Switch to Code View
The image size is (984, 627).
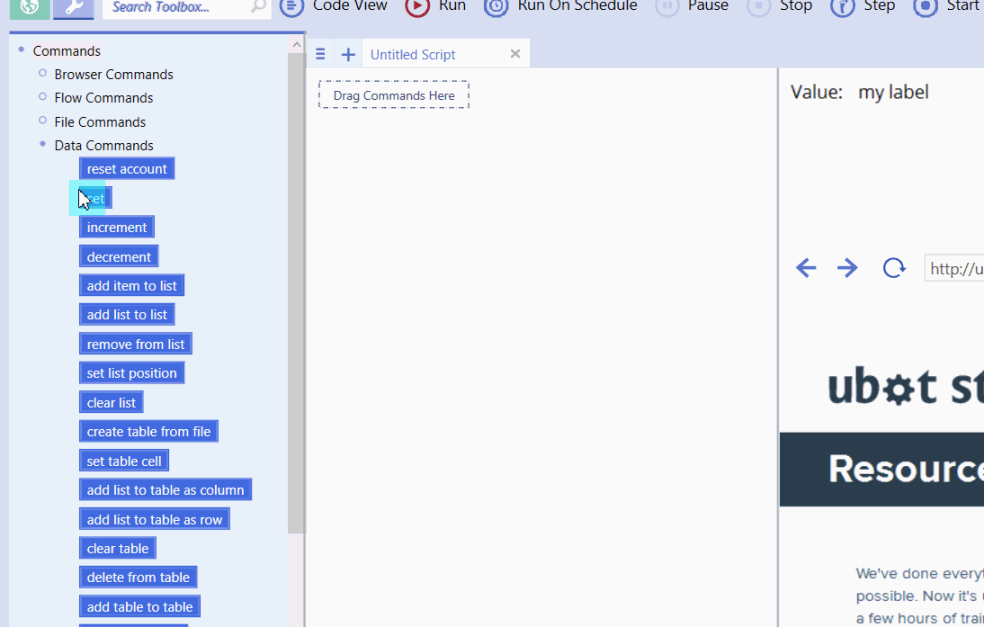point(333,6)
